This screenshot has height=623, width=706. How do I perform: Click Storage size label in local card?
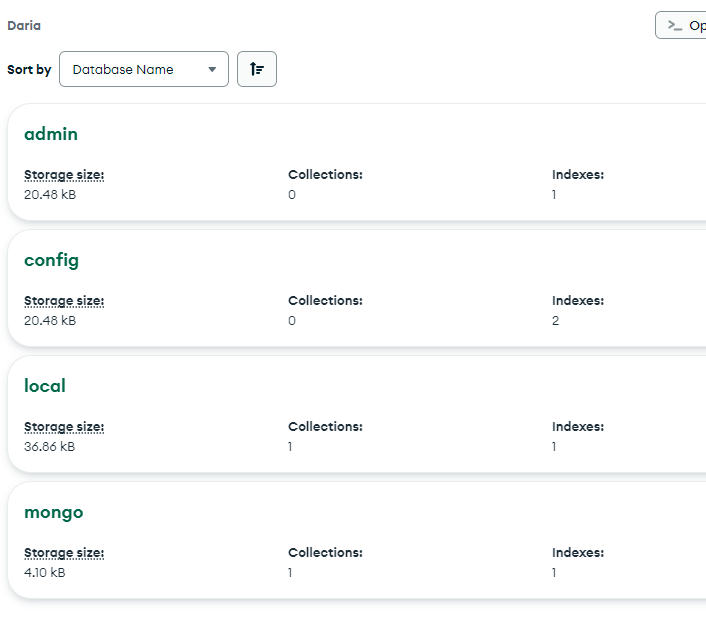pyautogui.click(x=64, y=427)
